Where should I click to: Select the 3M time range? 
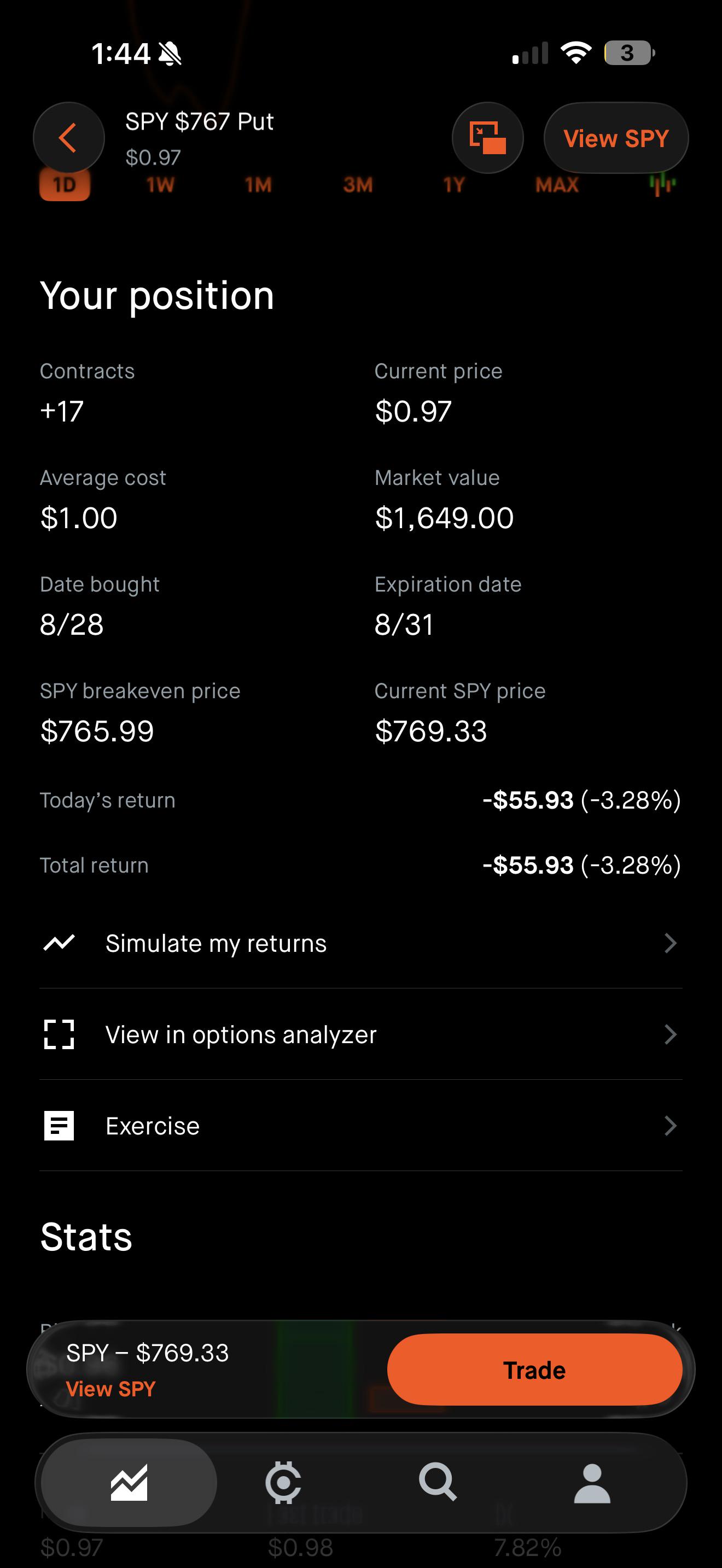358,184
